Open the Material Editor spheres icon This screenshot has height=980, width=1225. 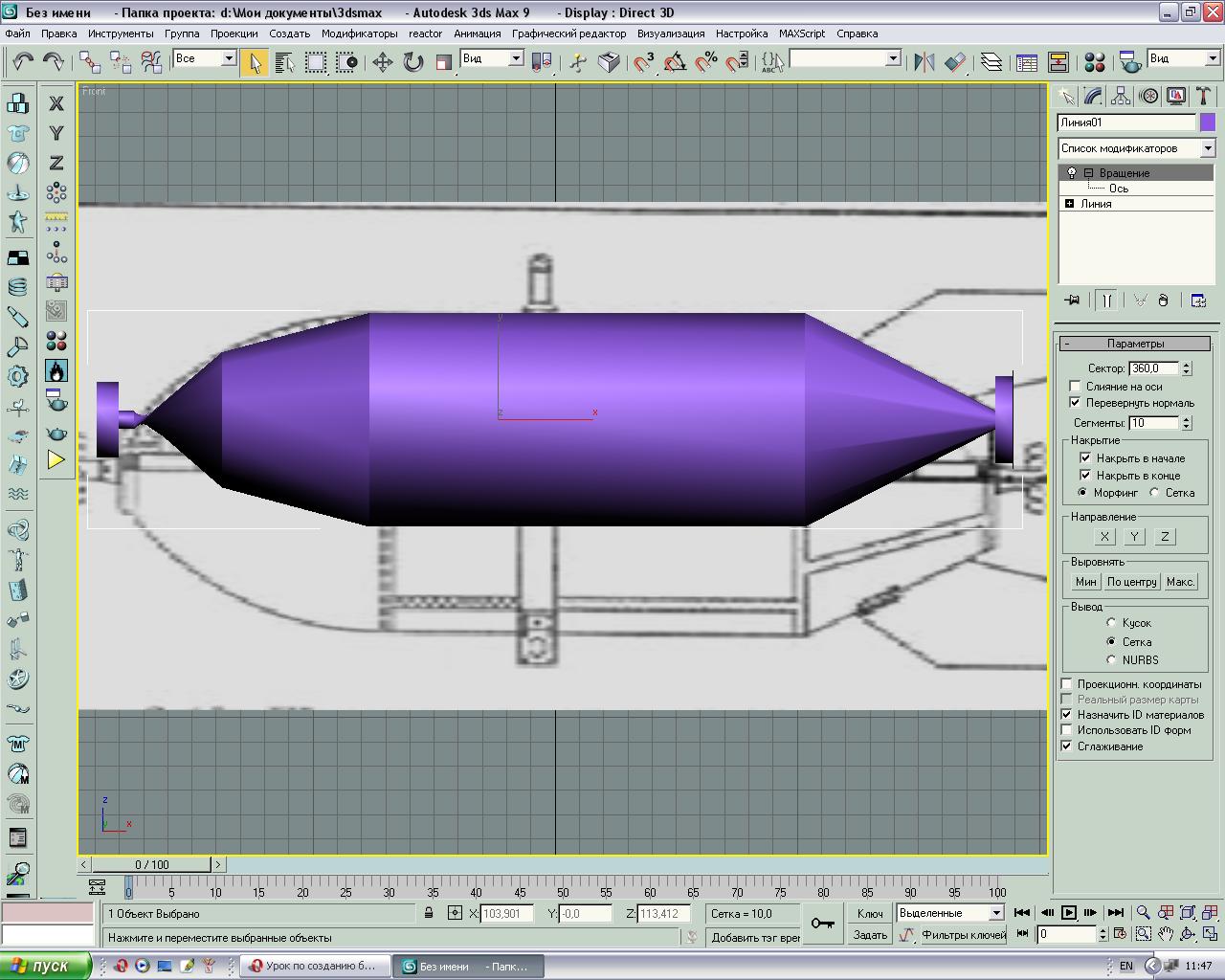pos(1095,62)
